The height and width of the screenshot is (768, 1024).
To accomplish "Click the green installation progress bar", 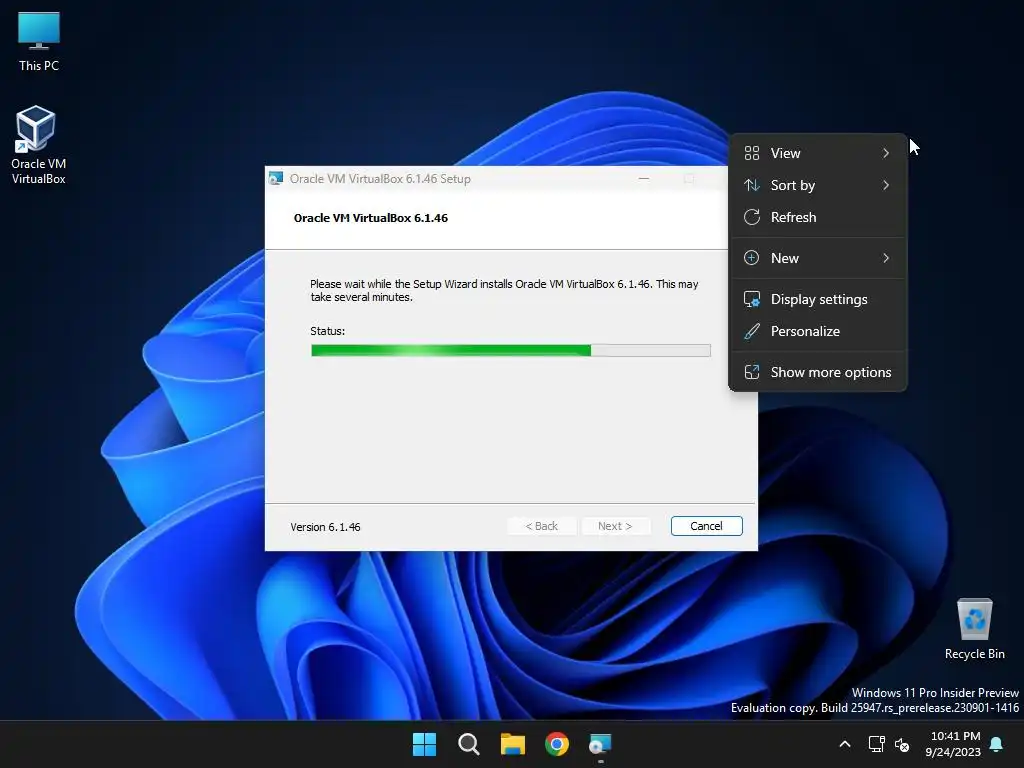I will [x=511, y=351].
